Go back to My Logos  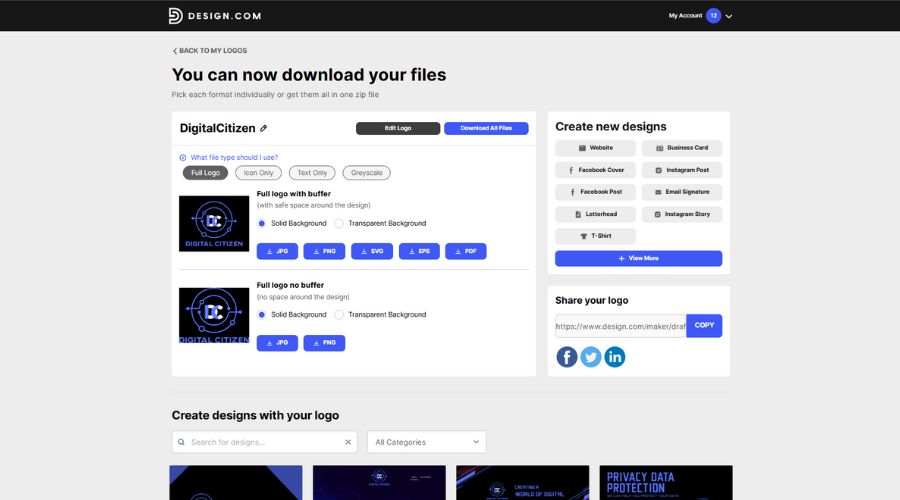210,51
